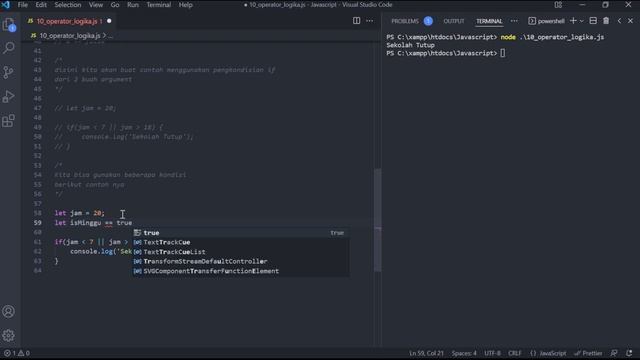The width and height of the screenshot is (640, 360).
Task: Click the terminal prompt input line
Action: point(446,53)
